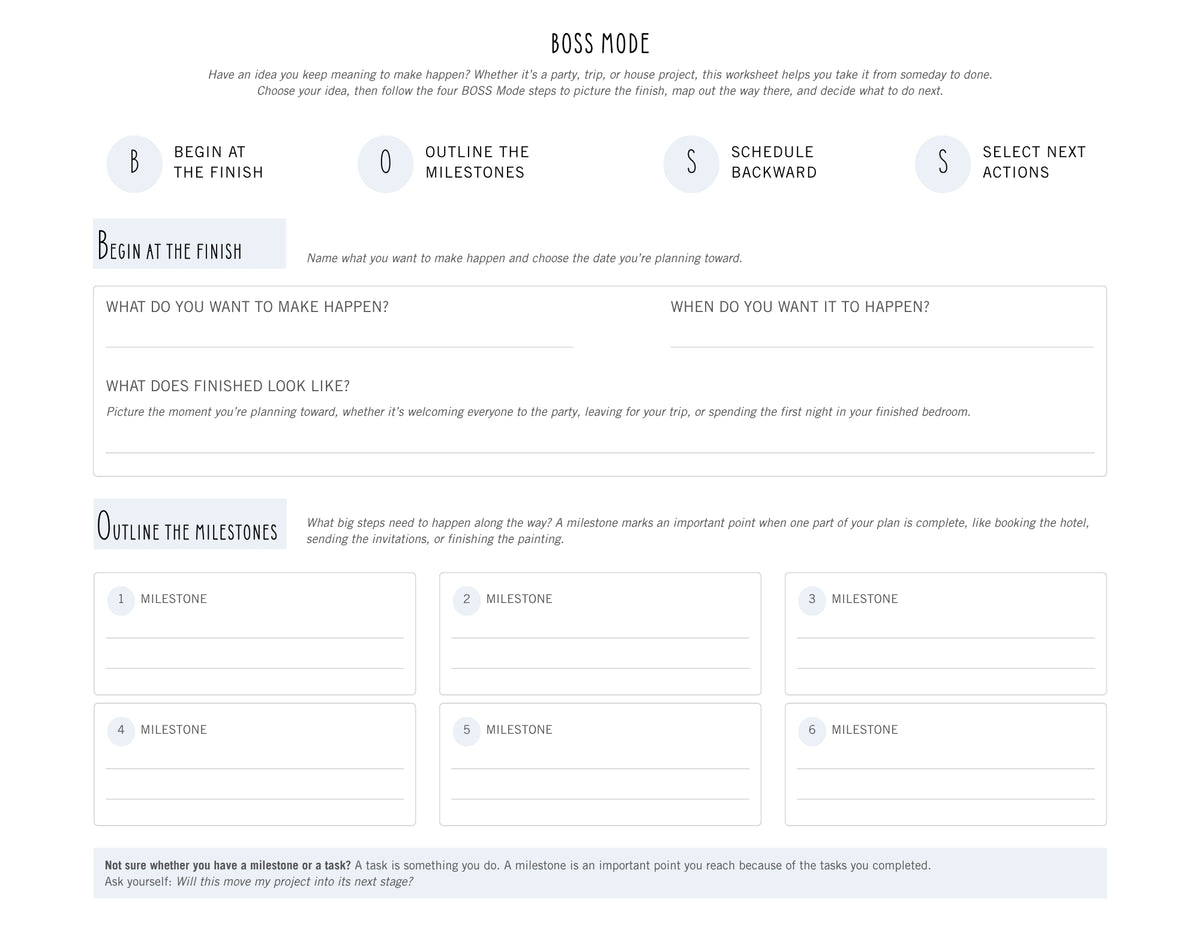Click the first writing line in Milestone 6

click(946, 769)
